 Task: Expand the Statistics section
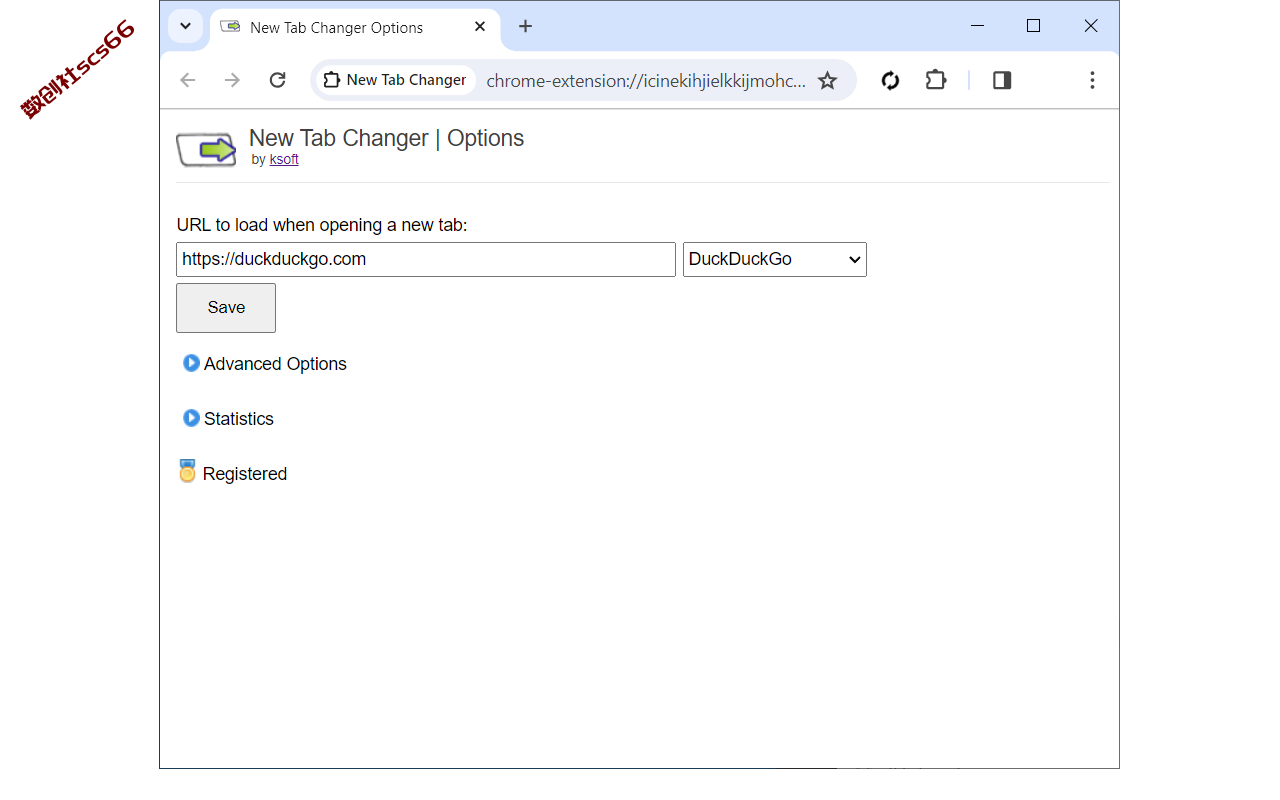228,419
